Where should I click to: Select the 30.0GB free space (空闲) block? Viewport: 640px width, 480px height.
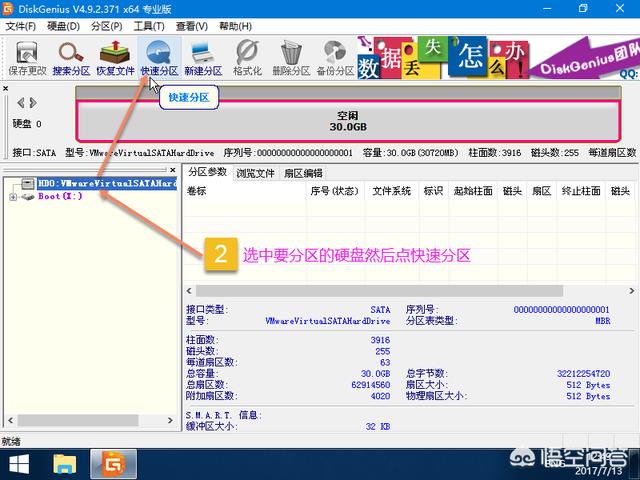348,121
